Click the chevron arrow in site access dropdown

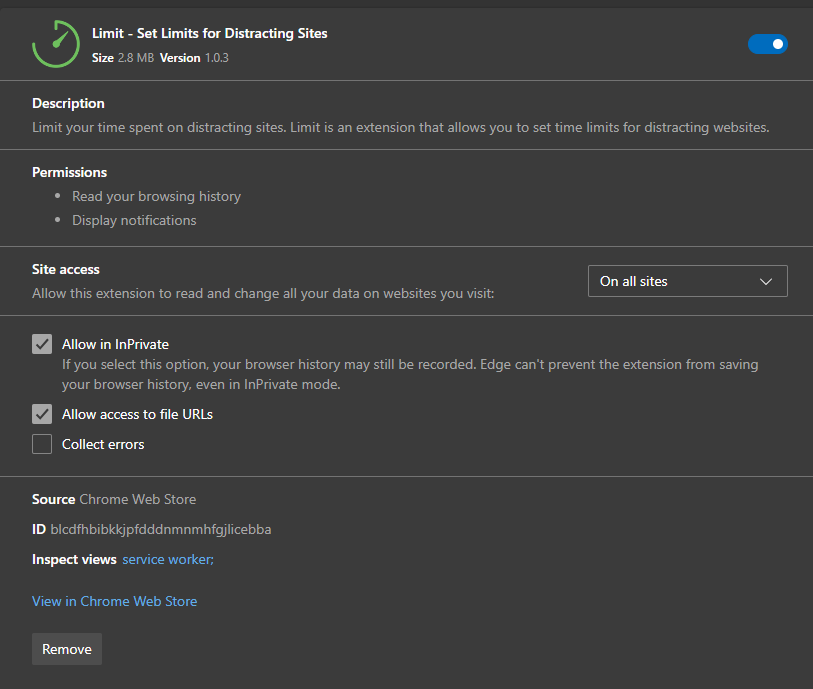click(766, 282)
